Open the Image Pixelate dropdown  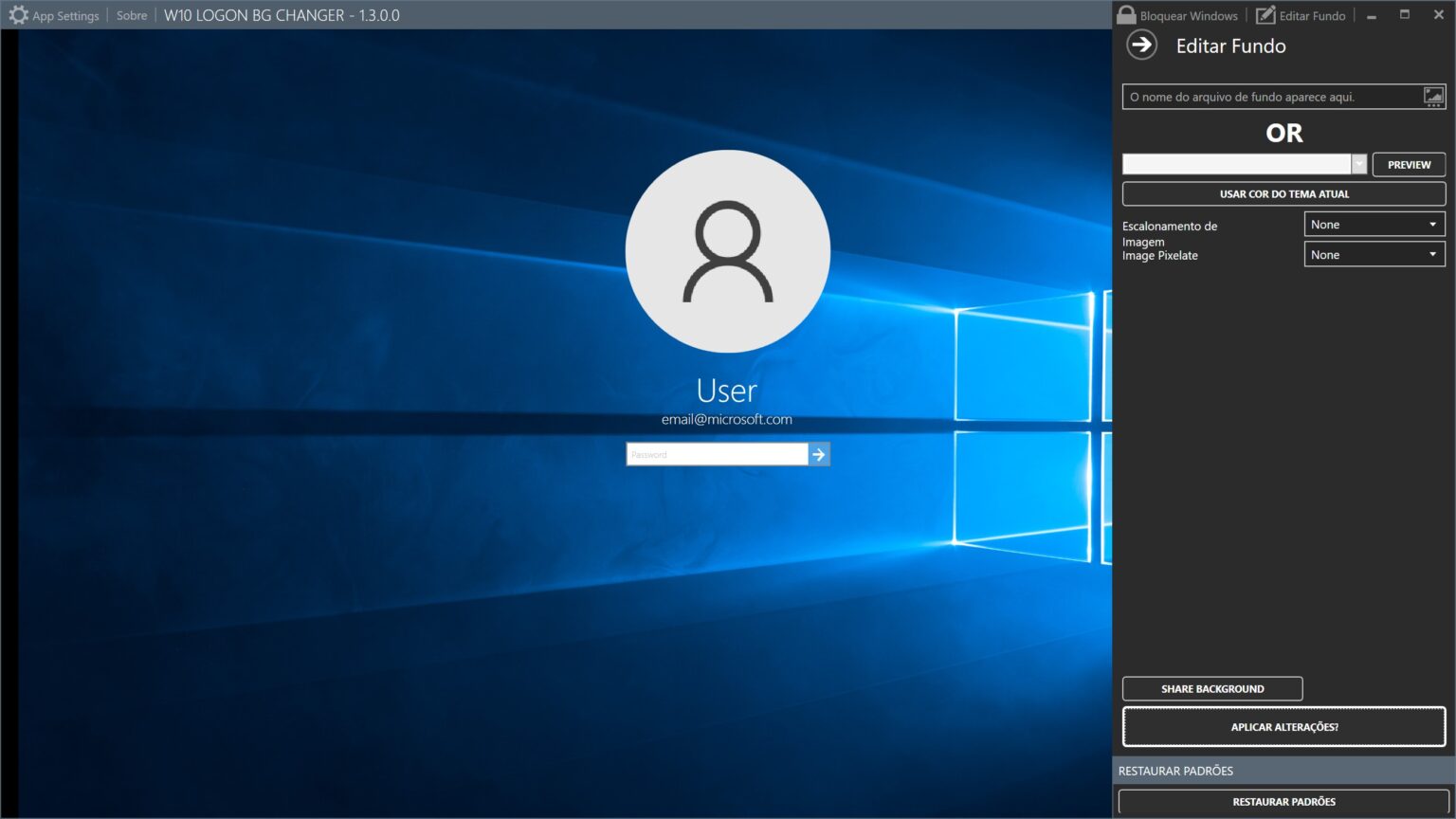pos(1374,254)
